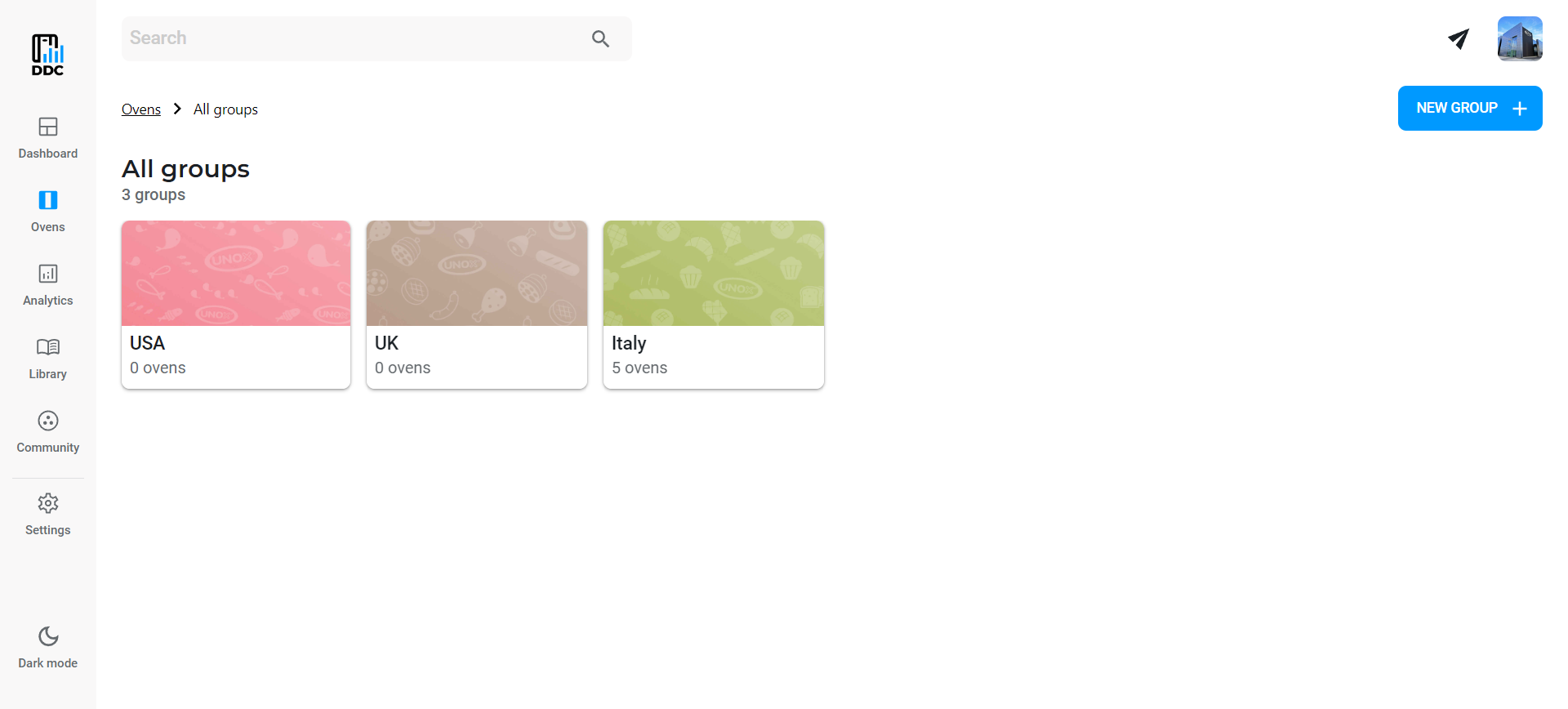1568x709 pixels.
Task: Open the Community page
Action: tap(47, 431)
